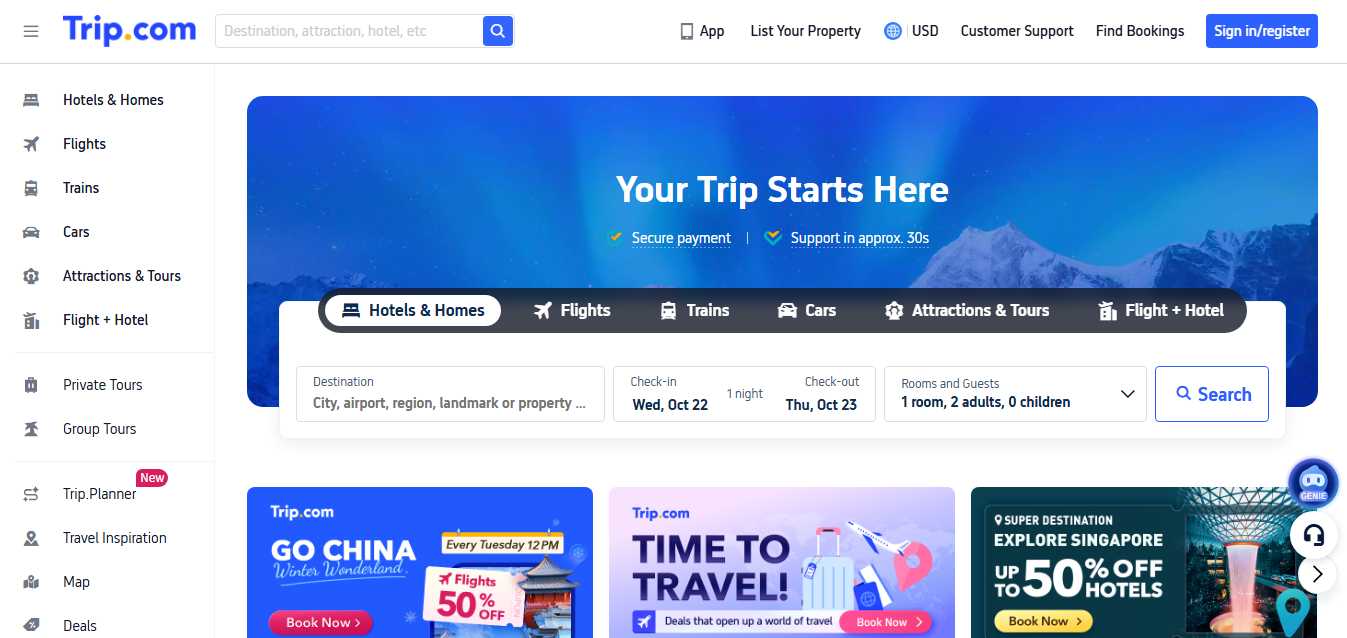Click the hotel Search button
Image resolution: width=1347 pixels, height=638 pixels.
click(1212, 394)
